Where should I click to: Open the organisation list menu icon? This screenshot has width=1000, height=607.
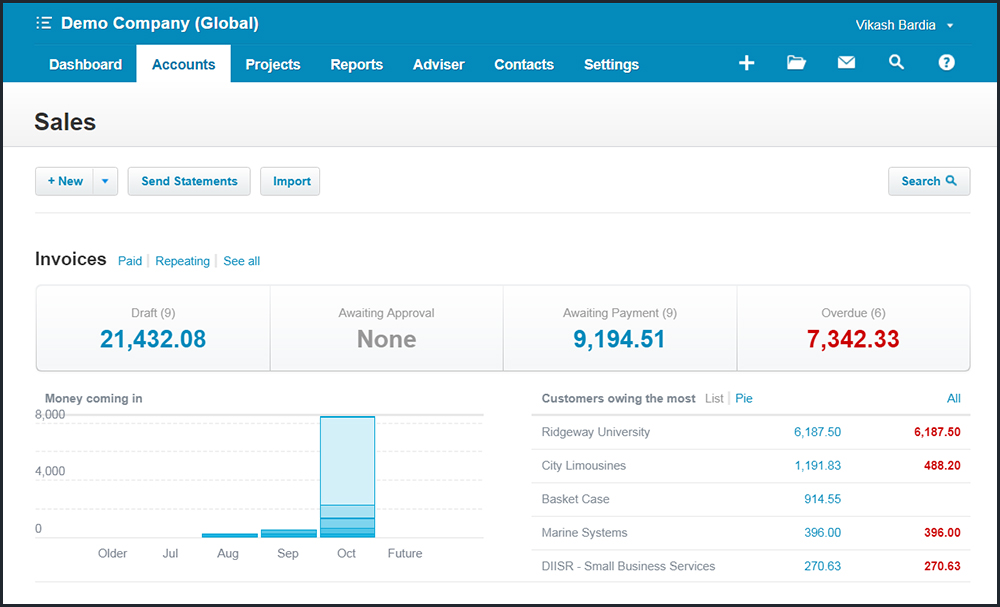[43, 24]
